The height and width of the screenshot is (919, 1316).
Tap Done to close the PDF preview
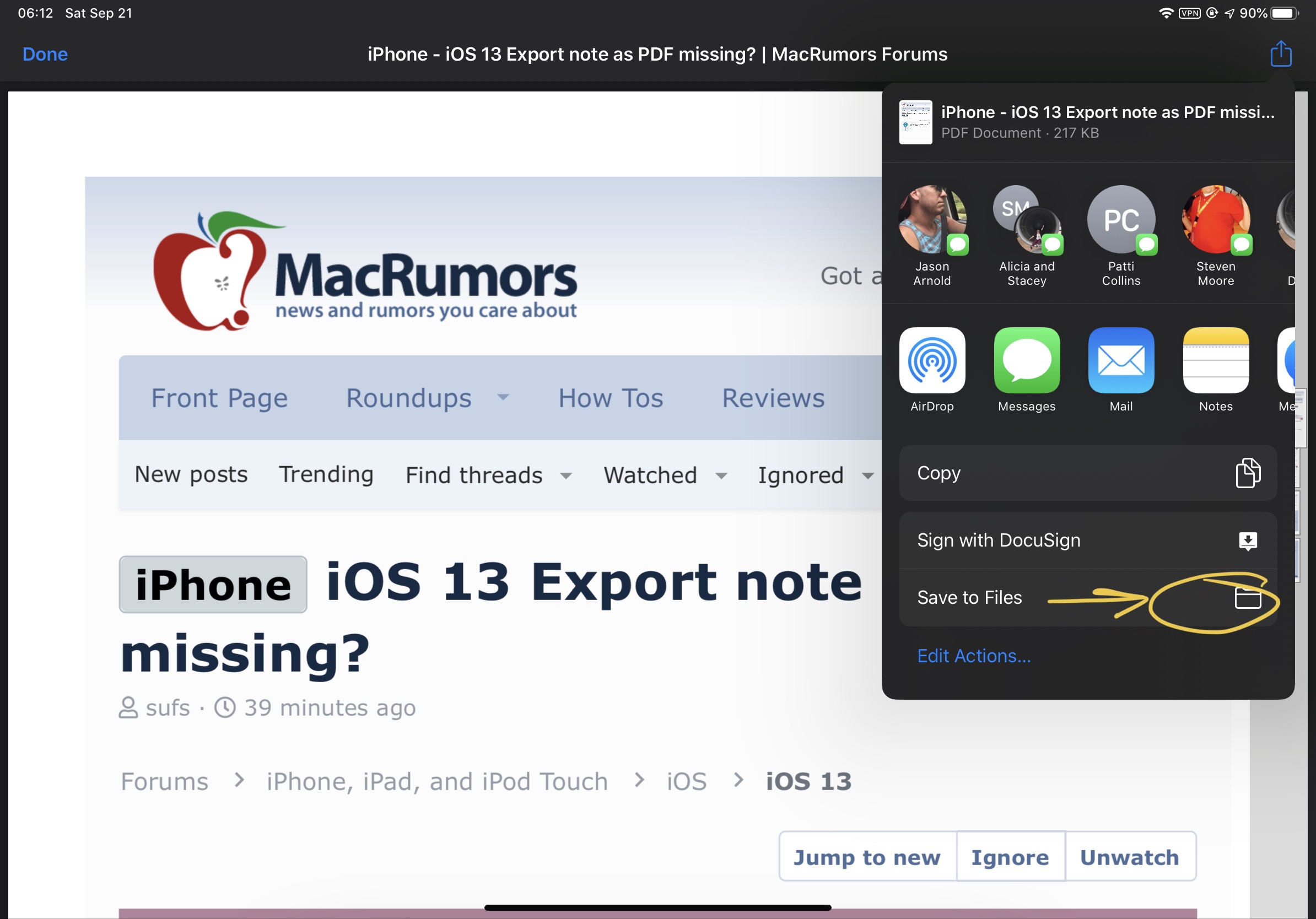[45, 55]
